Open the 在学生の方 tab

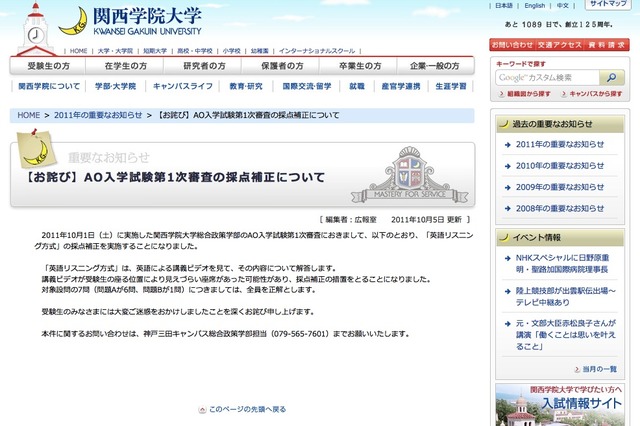click(125, 66)
